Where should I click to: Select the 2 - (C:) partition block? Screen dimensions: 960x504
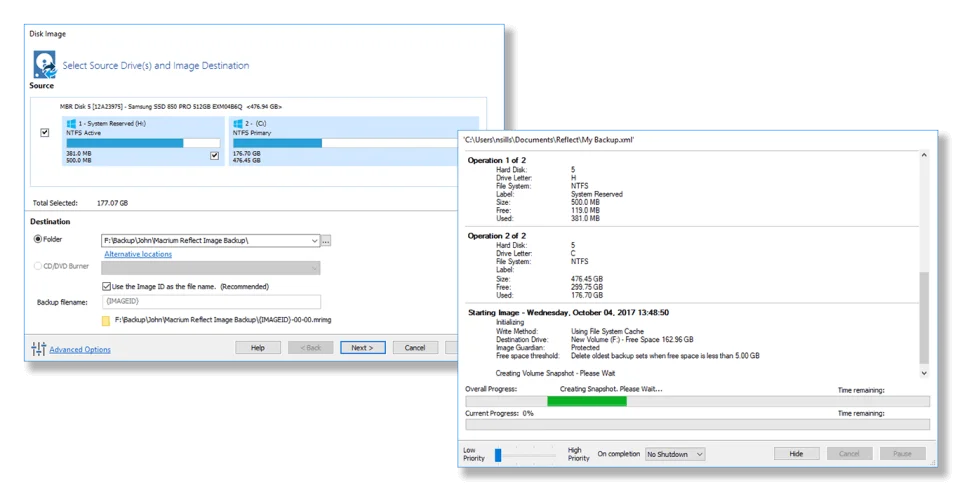pos(344,141)
